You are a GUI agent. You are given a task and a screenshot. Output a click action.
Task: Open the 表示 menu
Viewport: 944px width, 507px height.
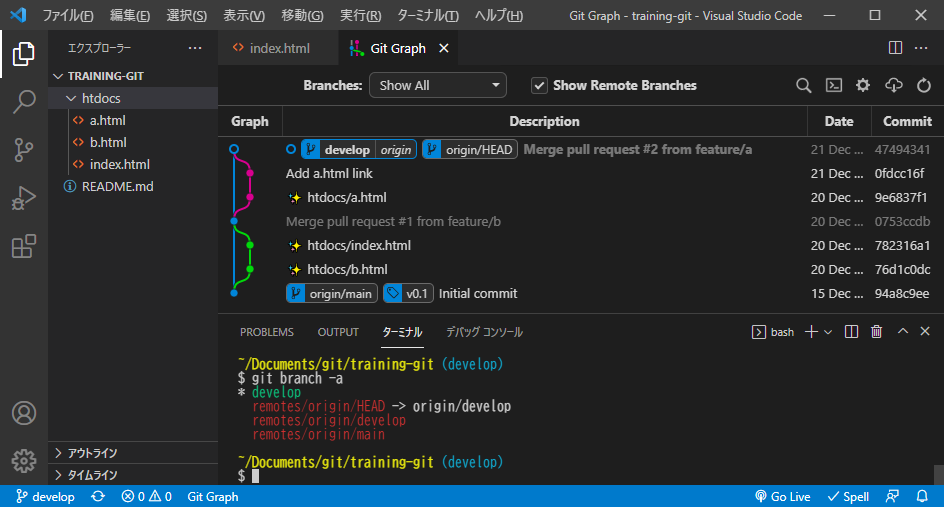pyautogui.click(x=244, y=16)
